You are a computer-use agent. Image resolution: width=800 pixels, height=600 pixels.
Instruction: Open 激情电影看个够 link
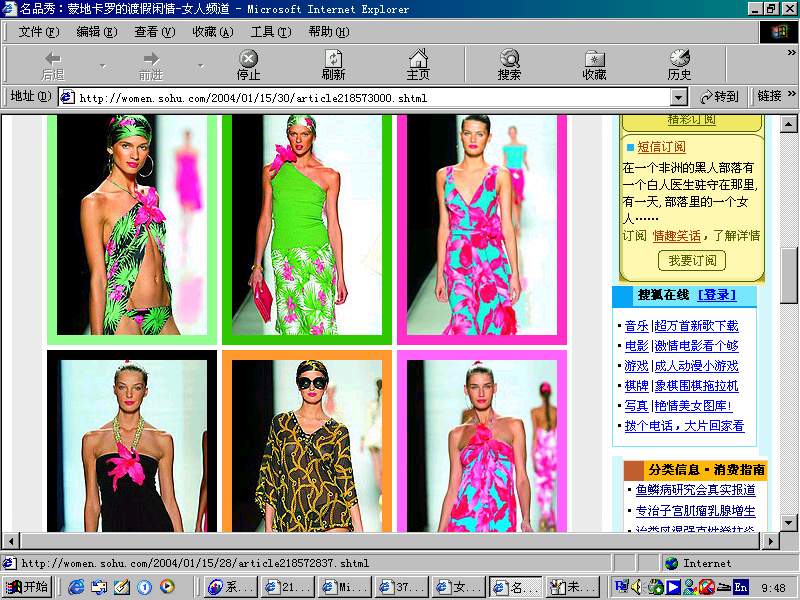[696, 346]
